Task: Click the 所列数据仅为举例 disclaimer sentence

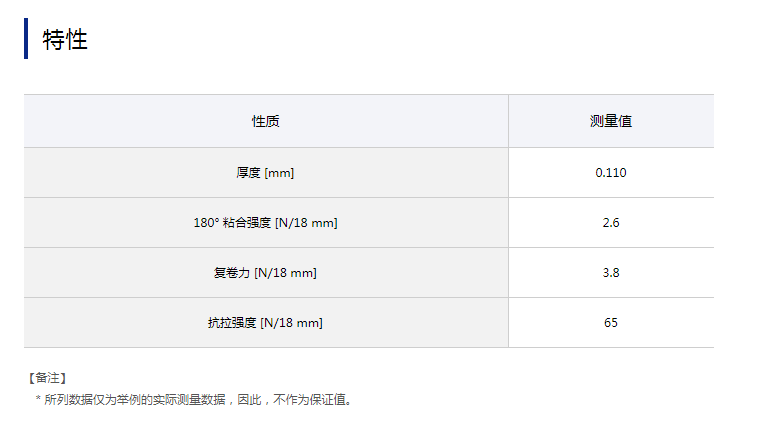Action: coord(200,400)
